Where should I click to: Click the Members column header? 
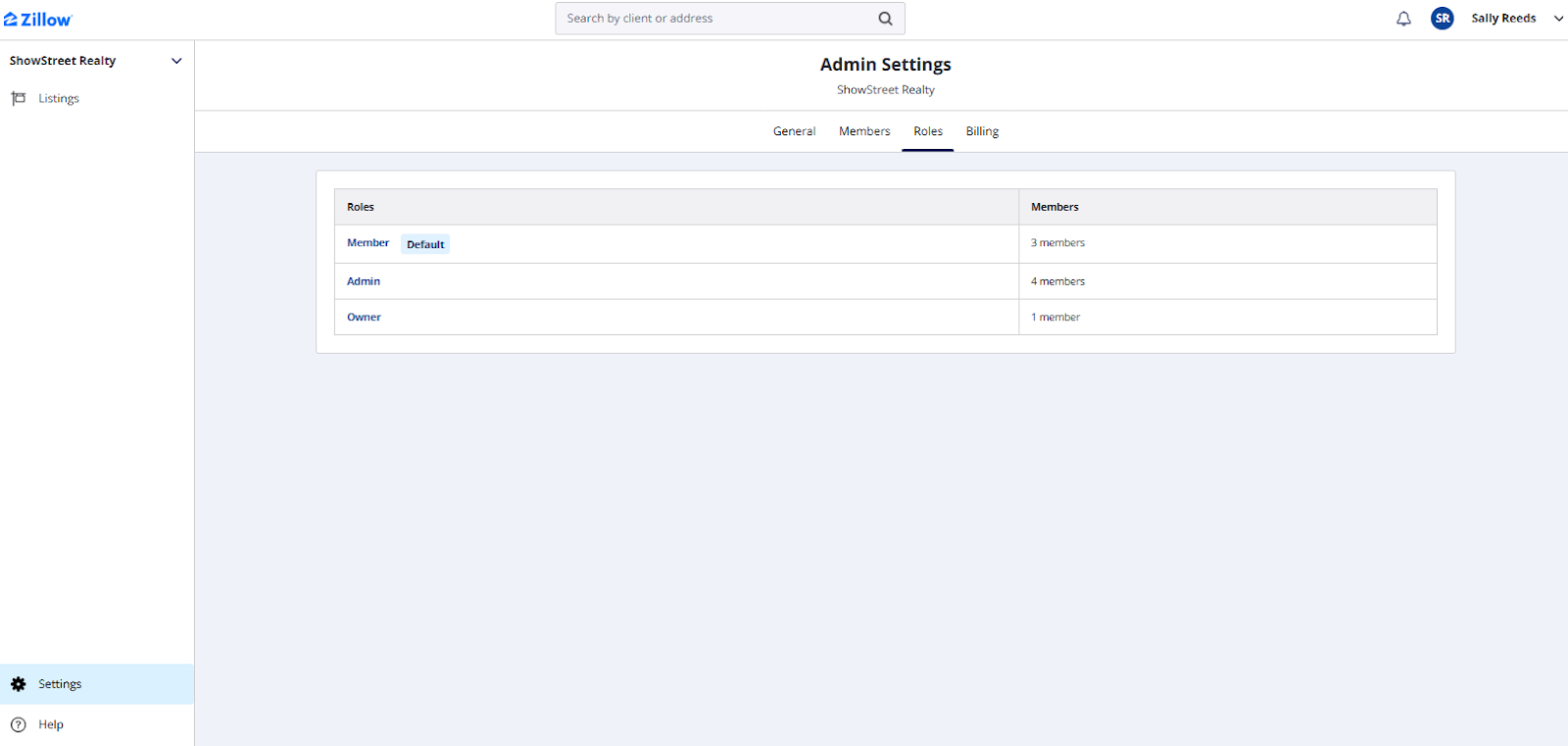pyautogui.click(x=1054, y=207)
